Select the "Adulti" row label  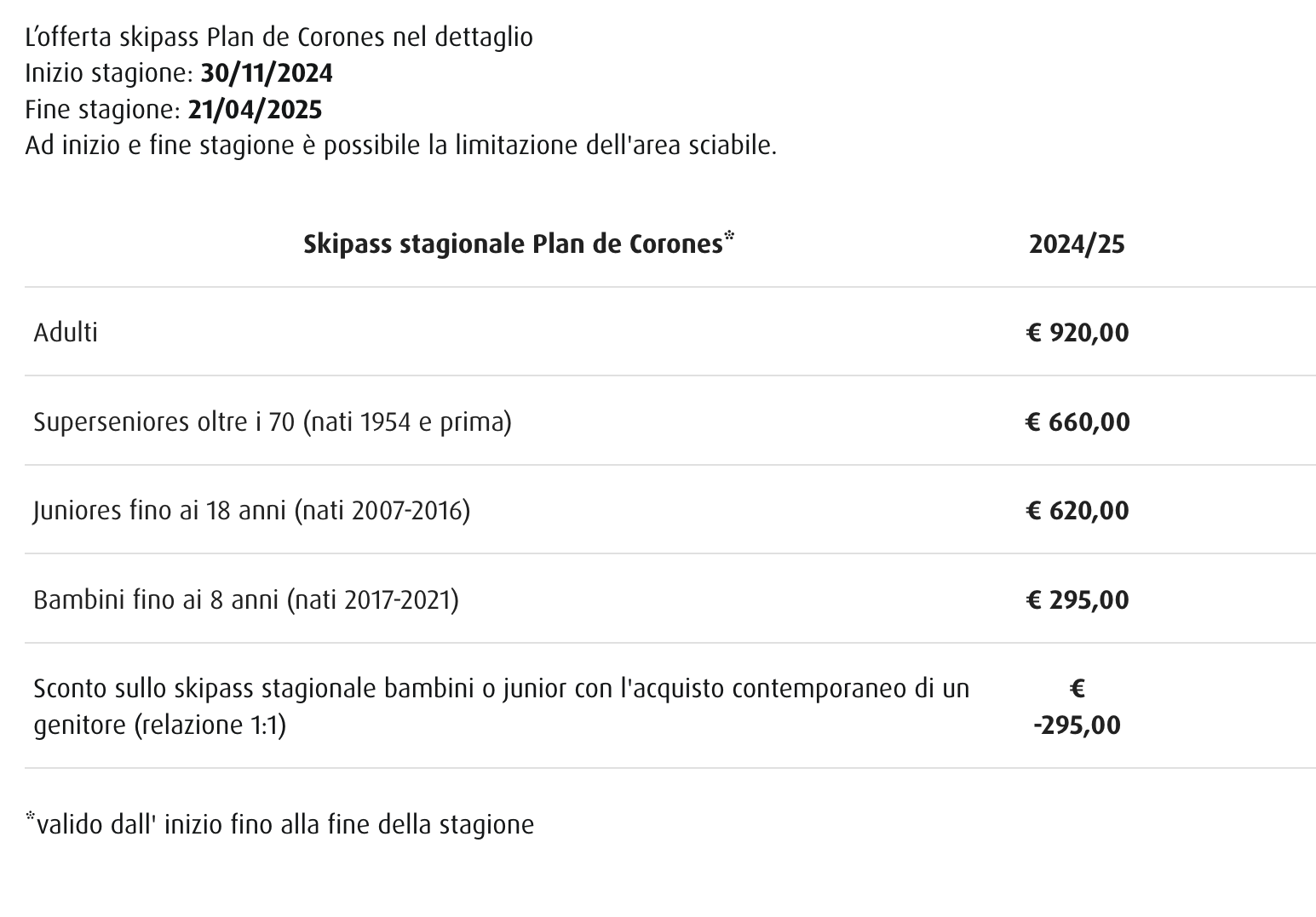point(66,332)
